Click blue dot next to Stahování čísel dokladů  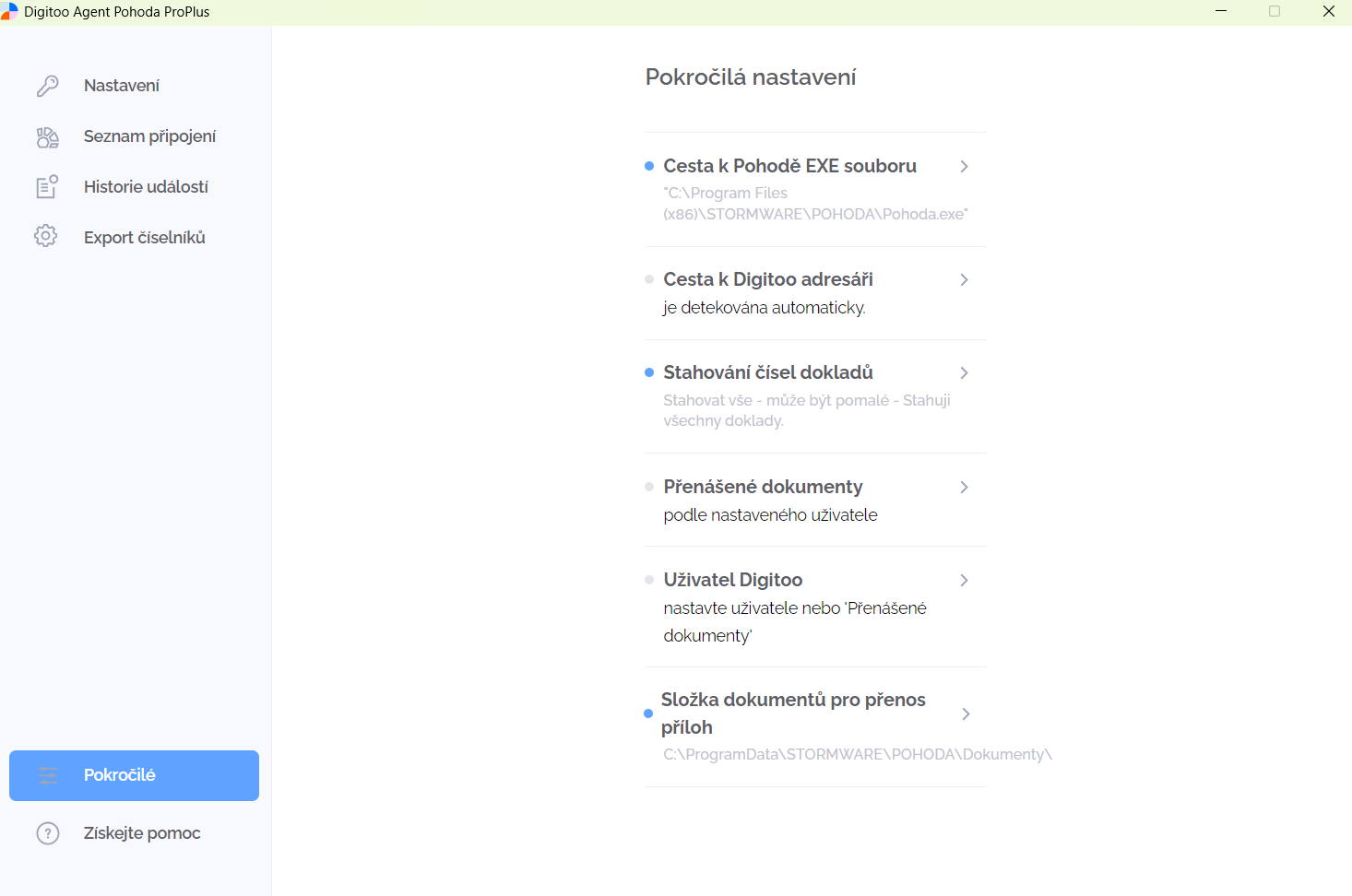point(649,372)
